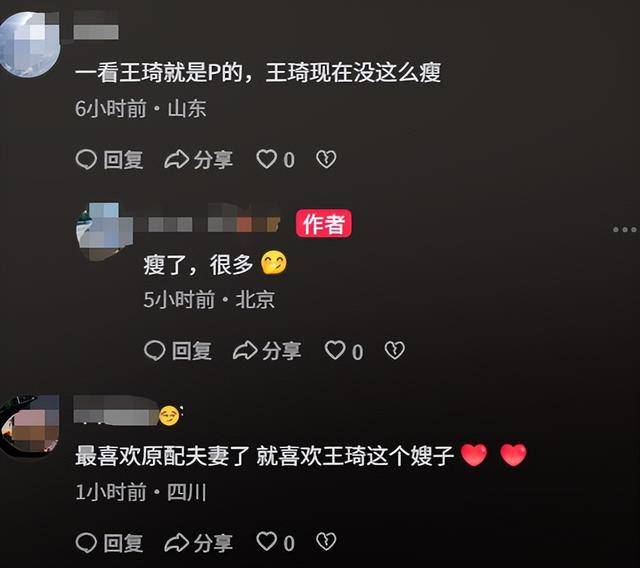This screenshot has height=568, width=640.
Task: Tap reply bubble on author's Beijing reply
Action: click(155, 351)
